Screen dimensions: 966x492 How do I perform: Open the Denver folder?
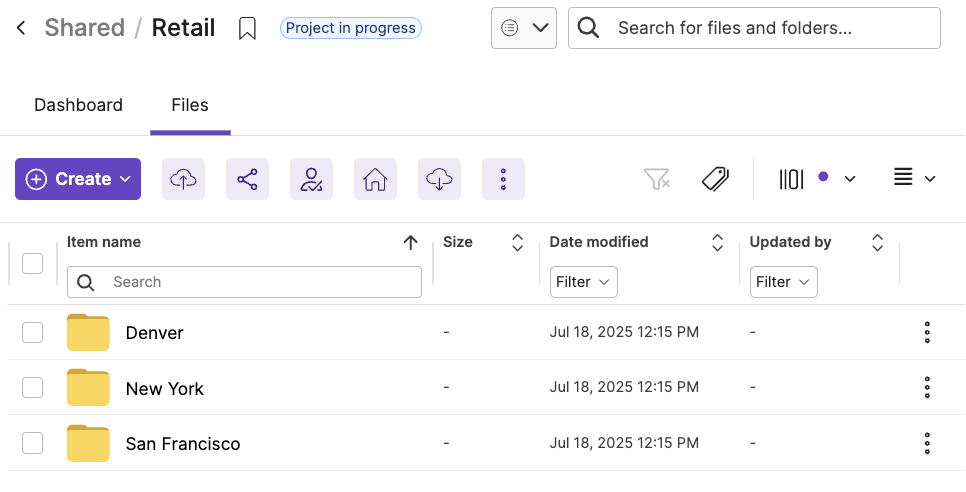(155, 333)
